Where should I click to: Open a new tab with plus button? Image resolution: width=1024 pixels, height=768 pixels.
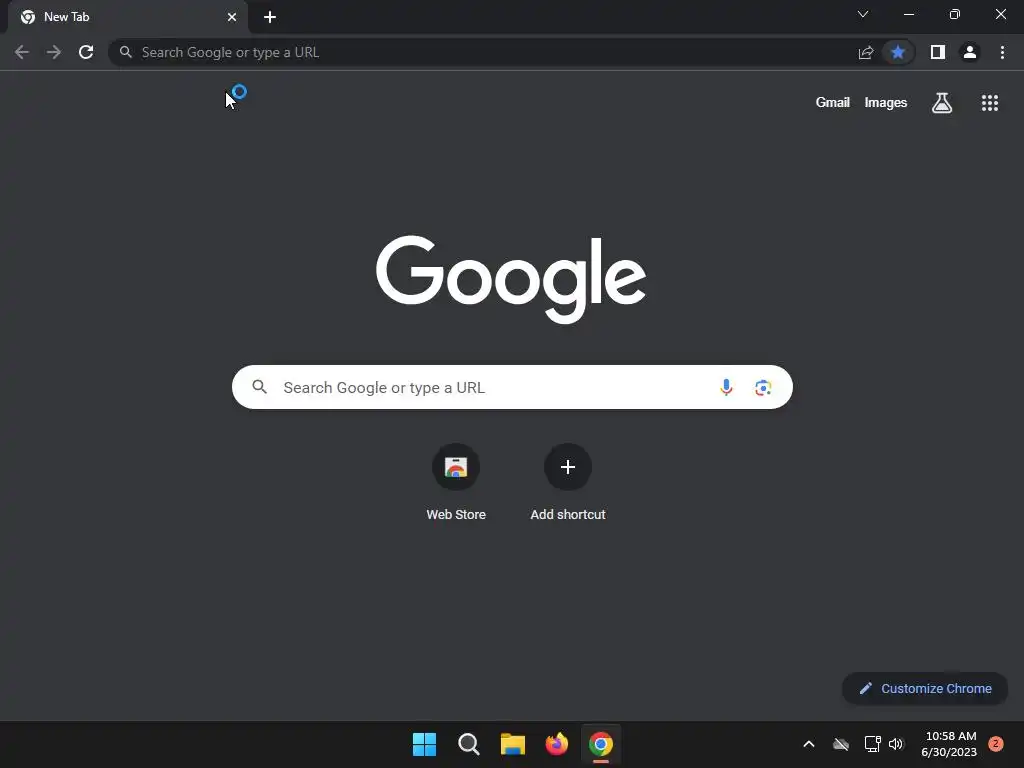point(270,17)
